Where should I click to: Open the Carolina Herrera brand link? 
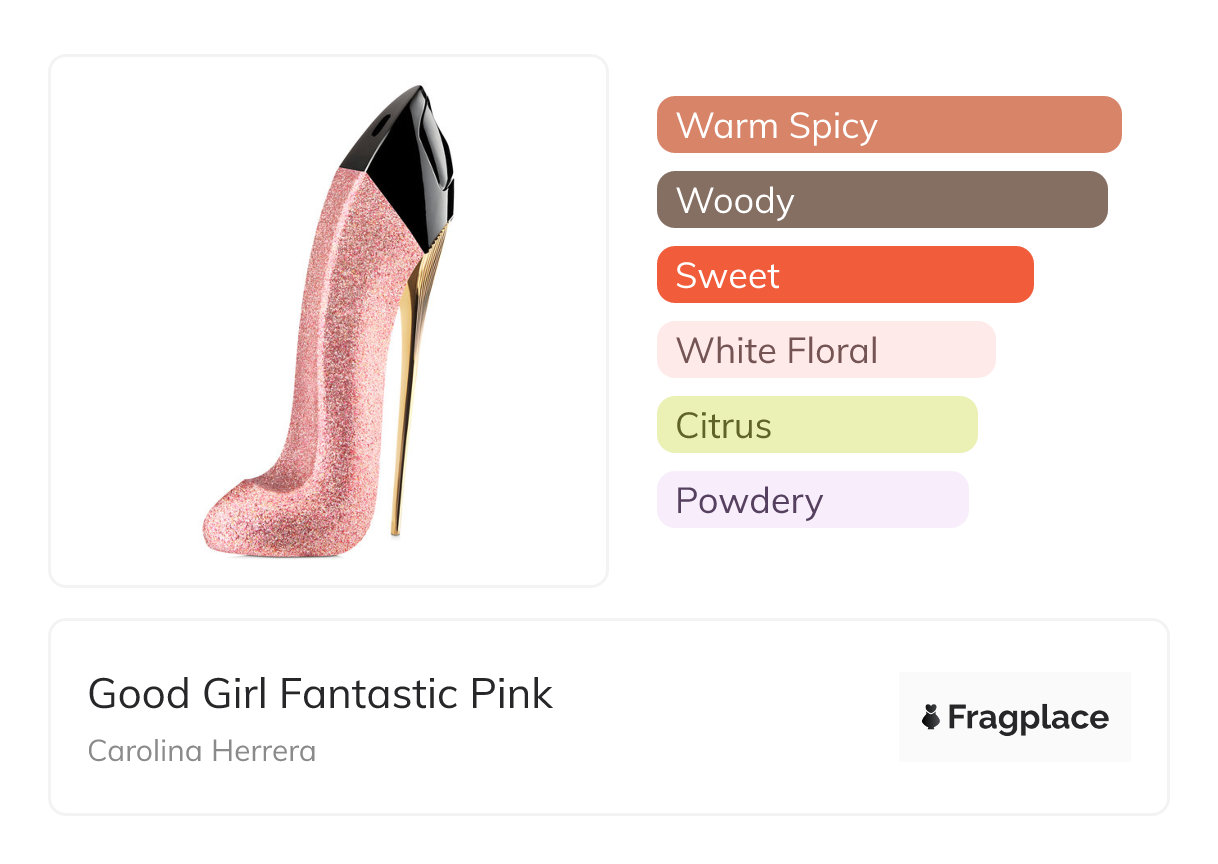click(202, 751)
